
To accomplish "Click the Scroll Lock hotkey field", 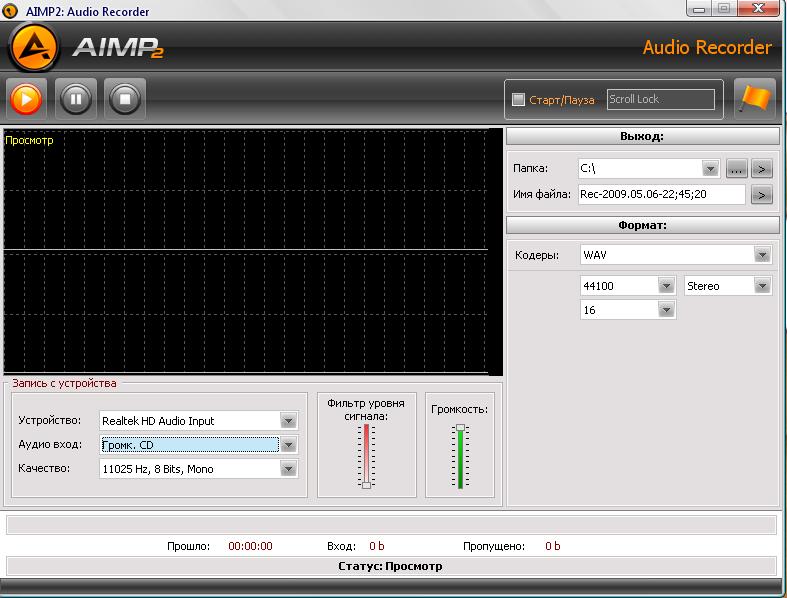I will click(x=661, y=99).
